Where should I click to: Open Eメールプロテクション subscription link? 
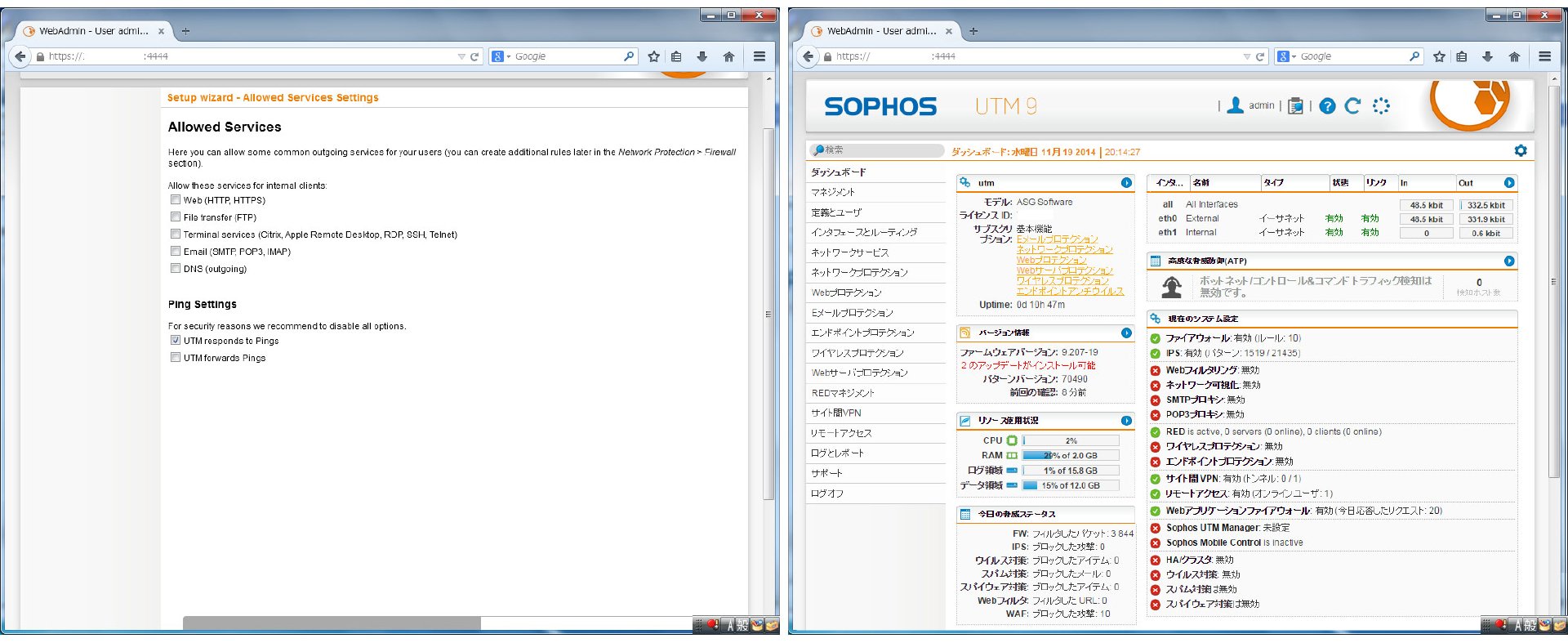pos(1057,239)
